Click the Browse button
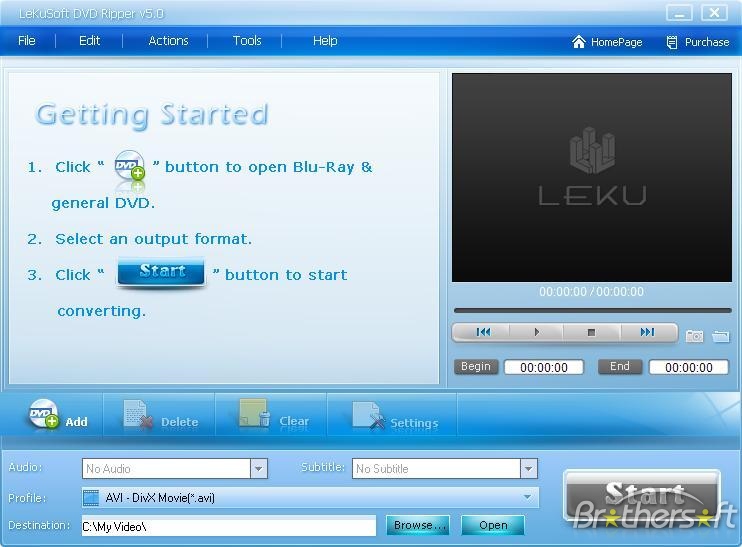 (x=417, y=525)
